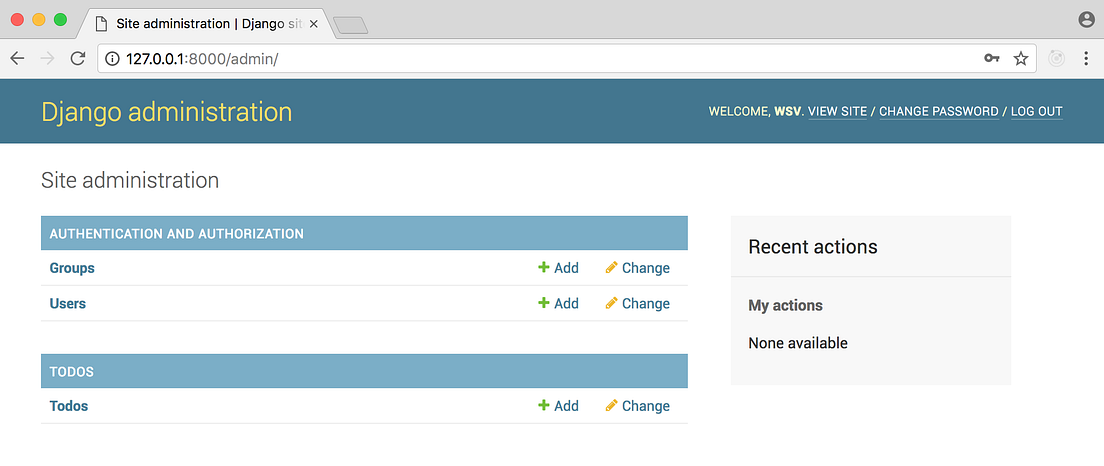Open the VIEW SITE link
The width and height of the screenshot is (1104, 466).
pos(837,111)
